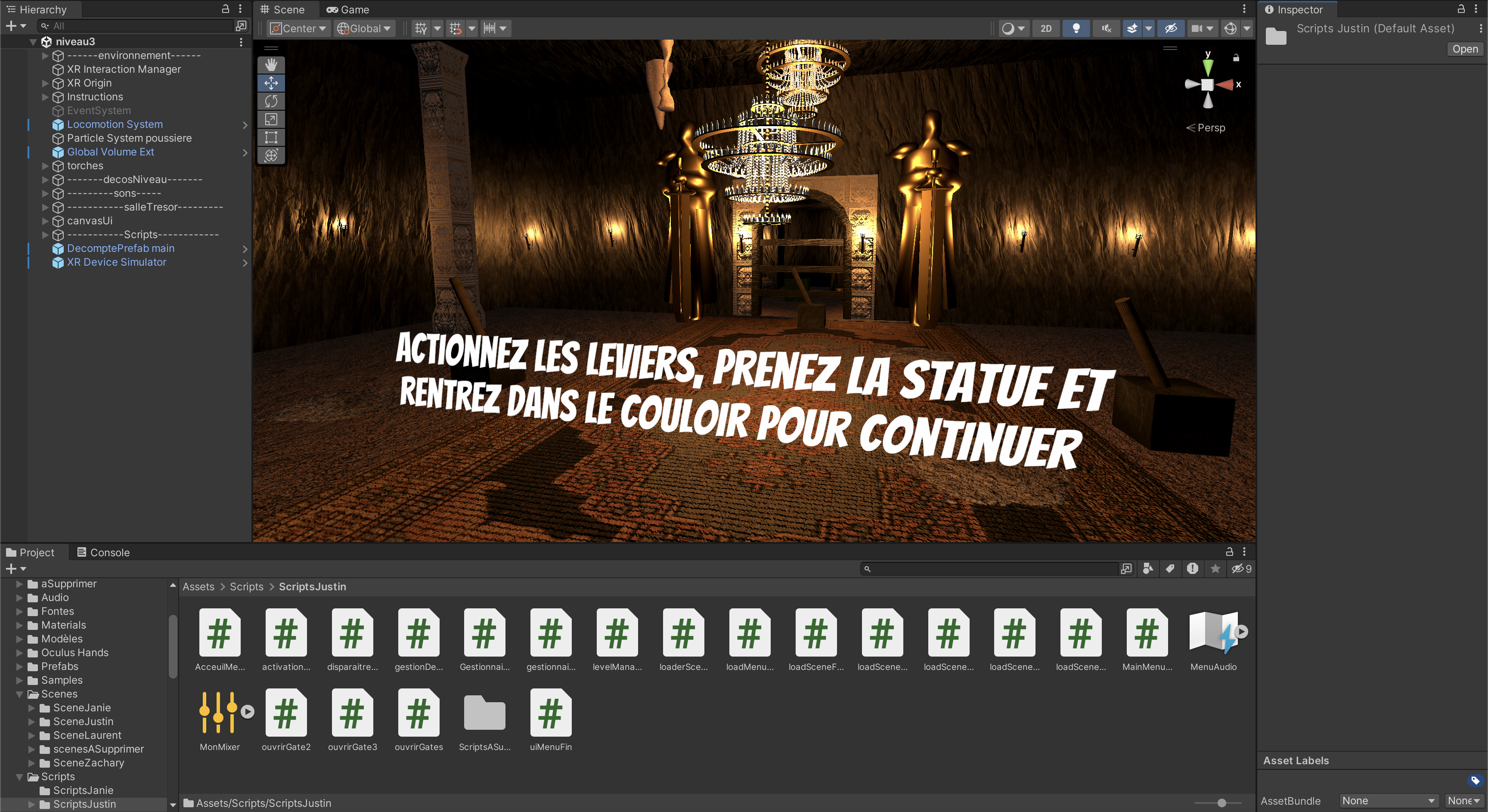Open the AssetBundle None dropdown
This screenshot has height=812, width=1488.
[x=1388, y=800]
